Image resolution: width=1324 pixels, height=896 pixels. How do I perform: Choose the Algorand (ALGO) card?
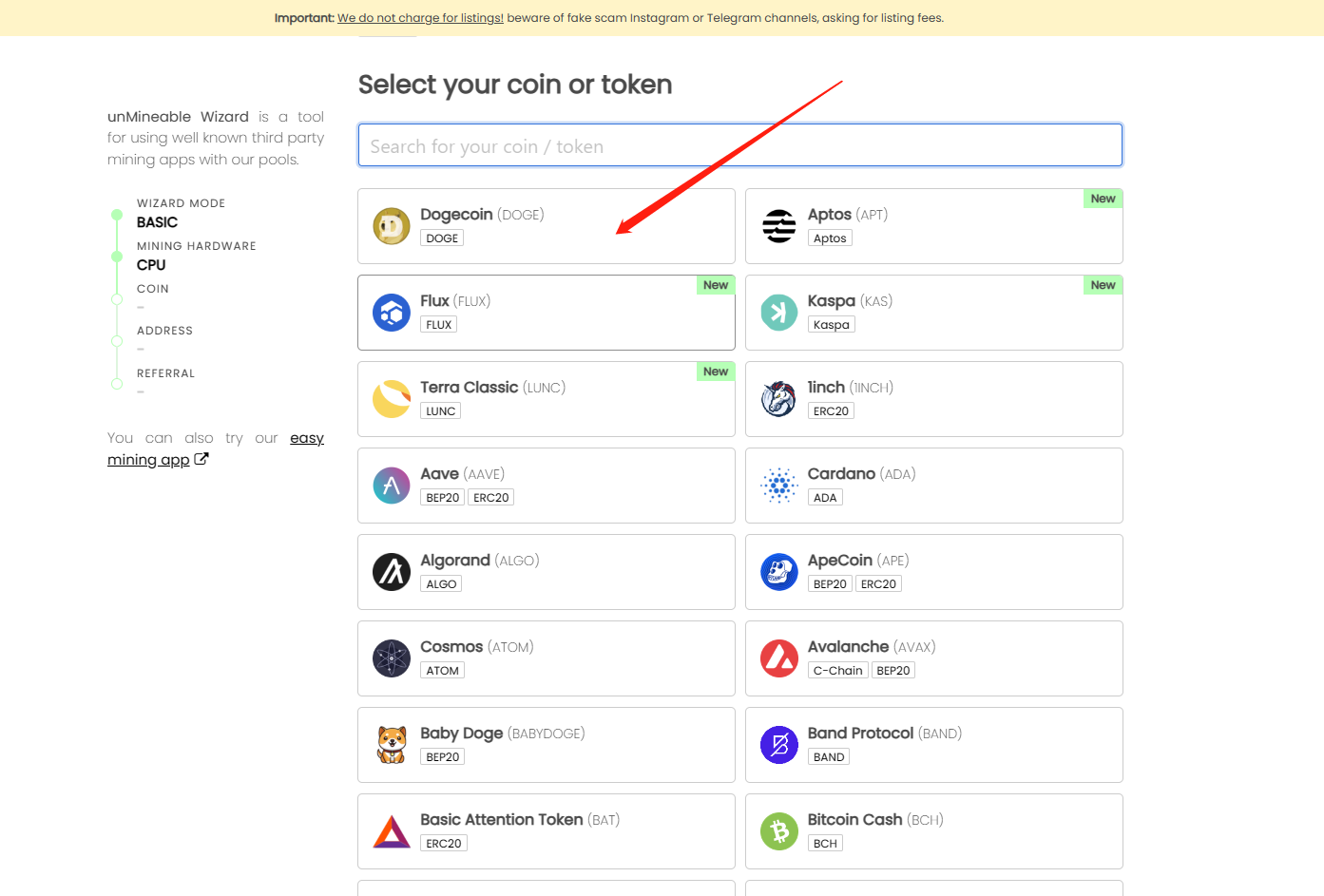547,572
